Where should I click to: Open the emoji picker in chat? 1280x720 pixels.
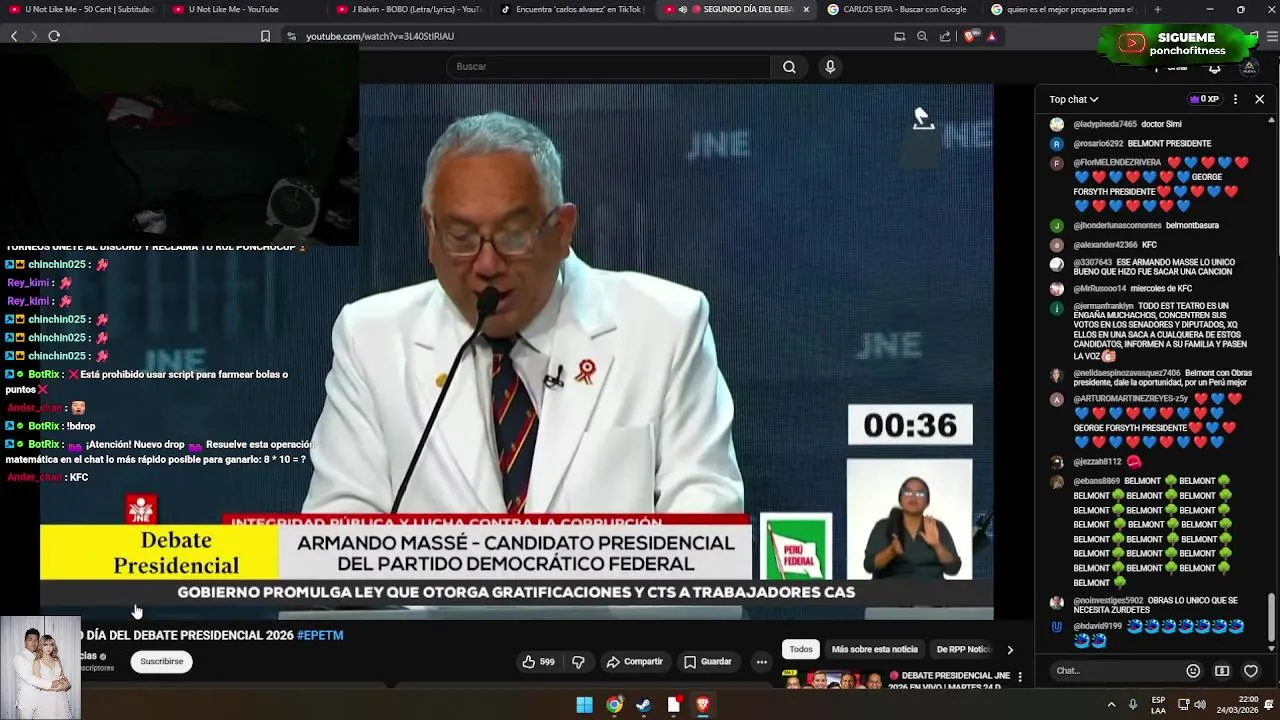[1193, 671]
